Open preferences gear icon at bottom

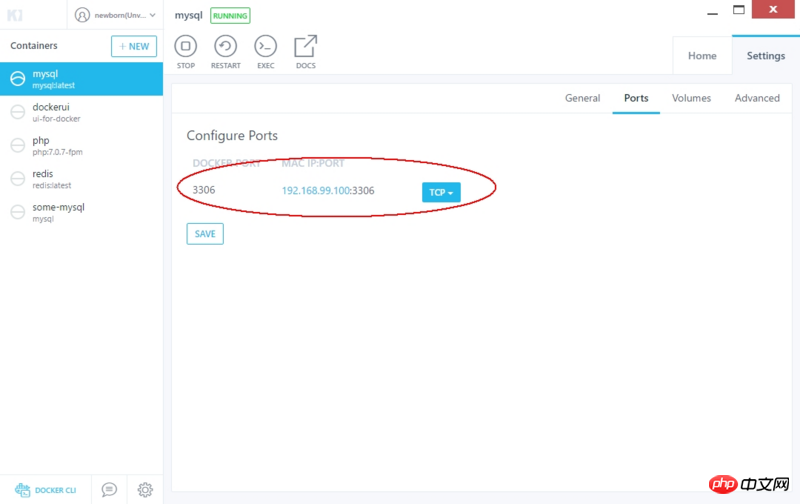145,490
